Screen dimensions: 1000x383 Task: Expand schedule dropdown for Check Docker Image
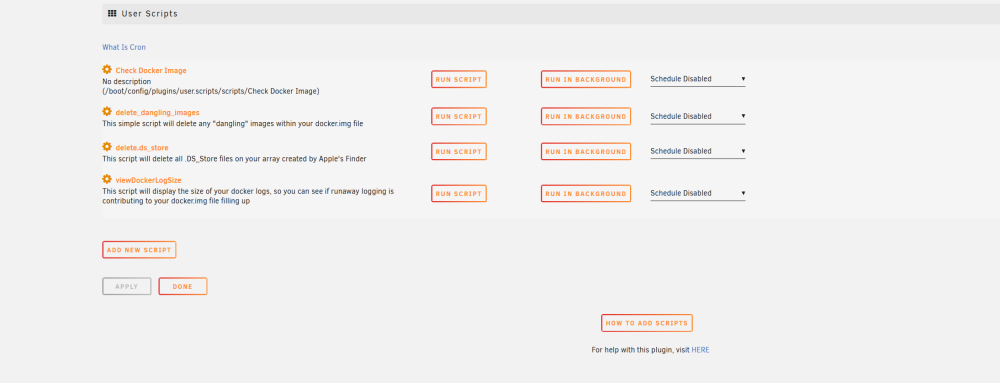(x=698, y=80)
